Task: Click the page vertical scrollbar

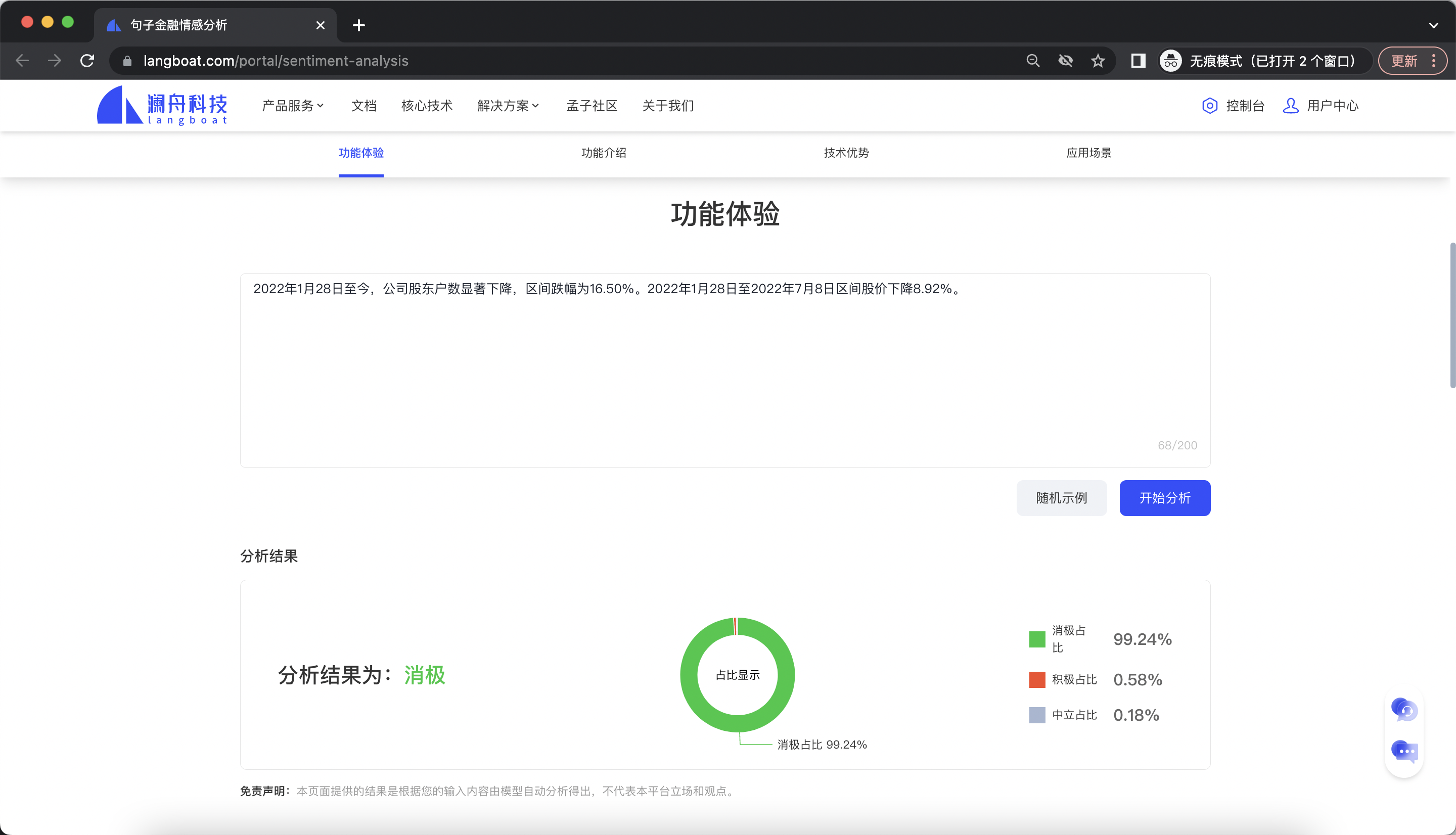Action: 1452,315
